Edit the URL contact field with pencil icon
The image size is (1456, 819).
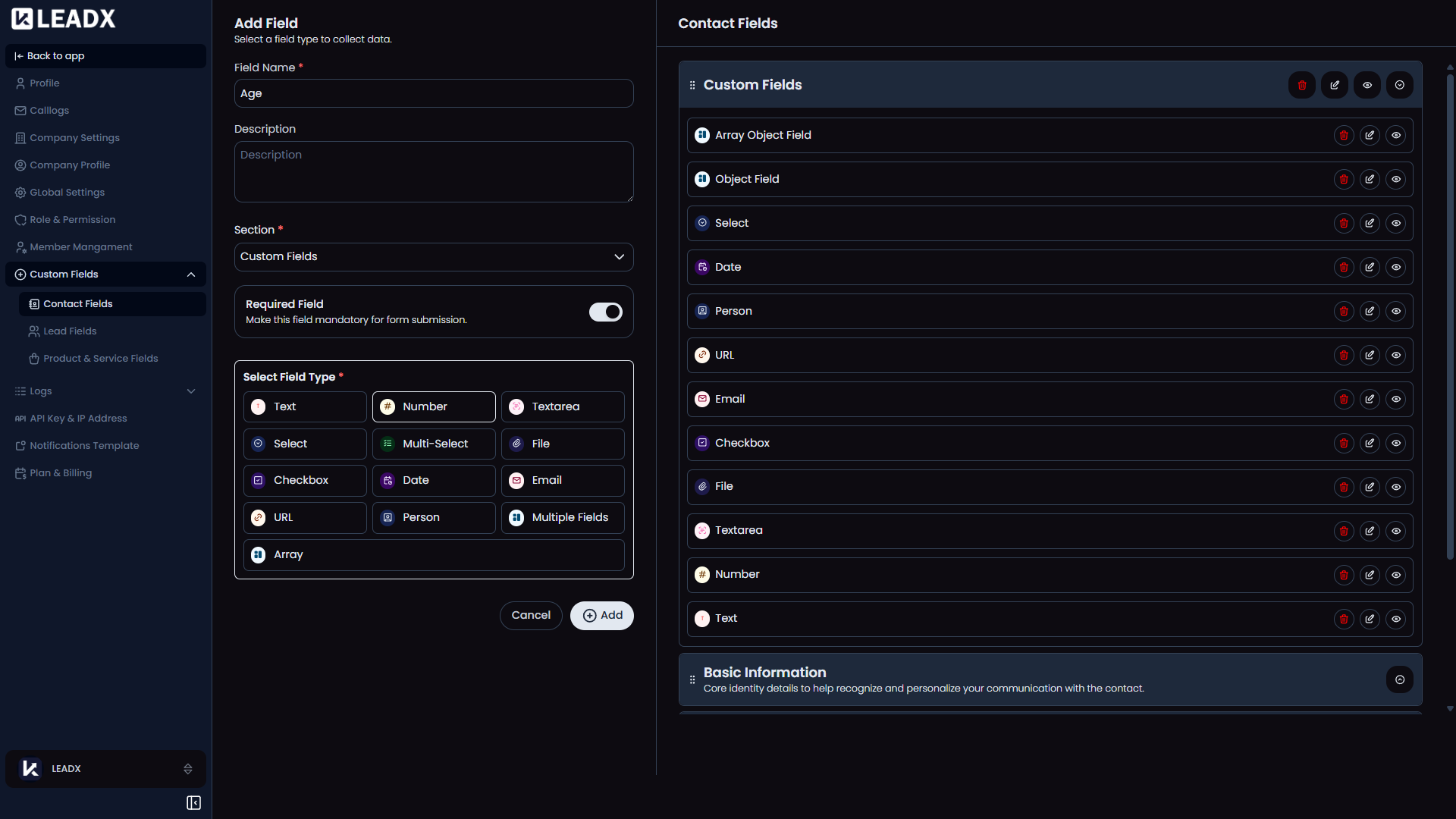point(1370,355)
